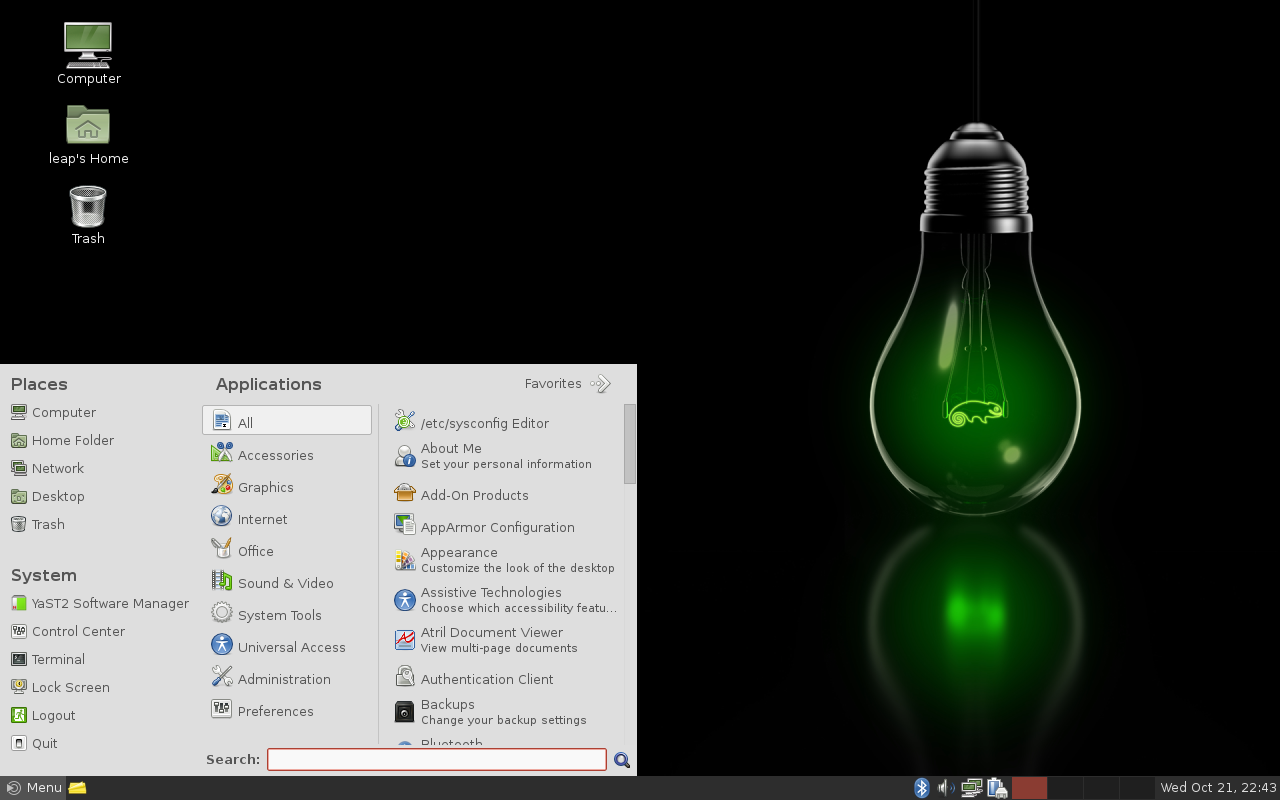Screen dimensions: 1280x800
Task: Click the applications list scrollbar
Action: click(x=630, y=444)
